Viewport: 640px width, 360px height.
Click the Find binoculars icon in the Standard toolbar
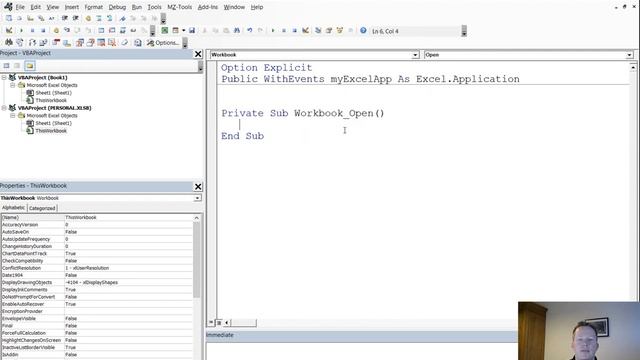coord(237,31)
